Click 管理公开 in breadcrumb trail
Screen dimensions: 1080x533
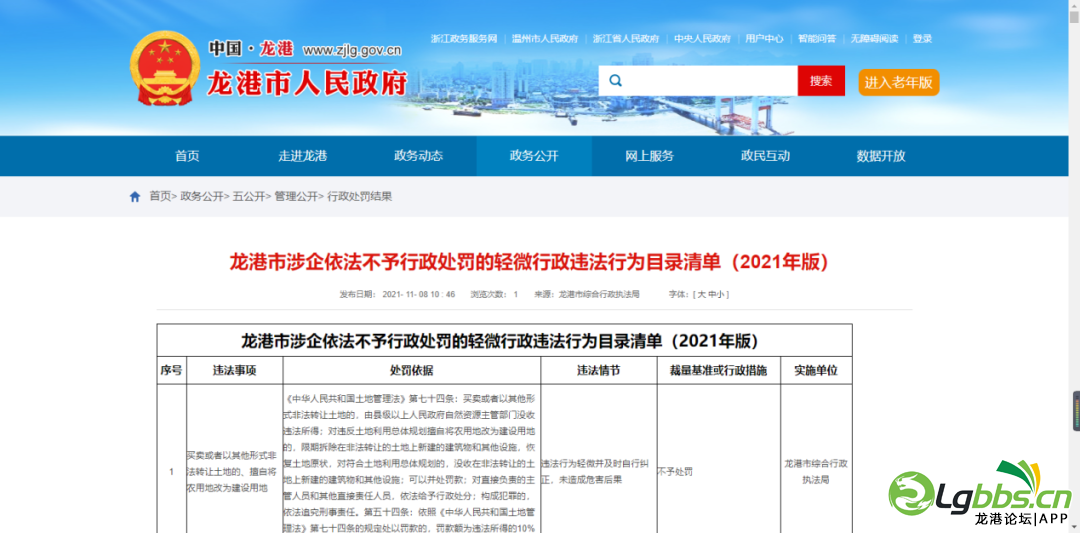(295, 197)
